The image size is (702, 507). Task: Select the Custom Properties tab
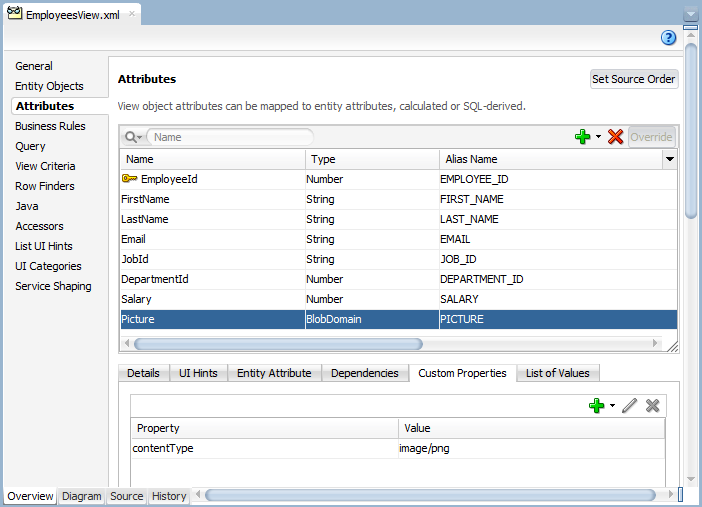click(462, 373)
